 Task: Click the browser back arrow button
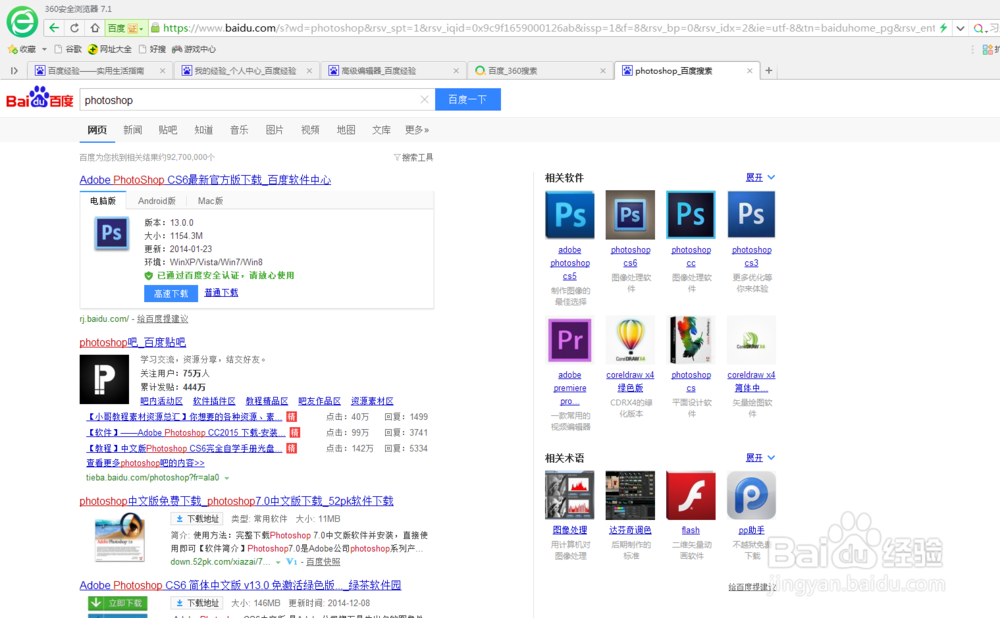click(x=54, y=28)
